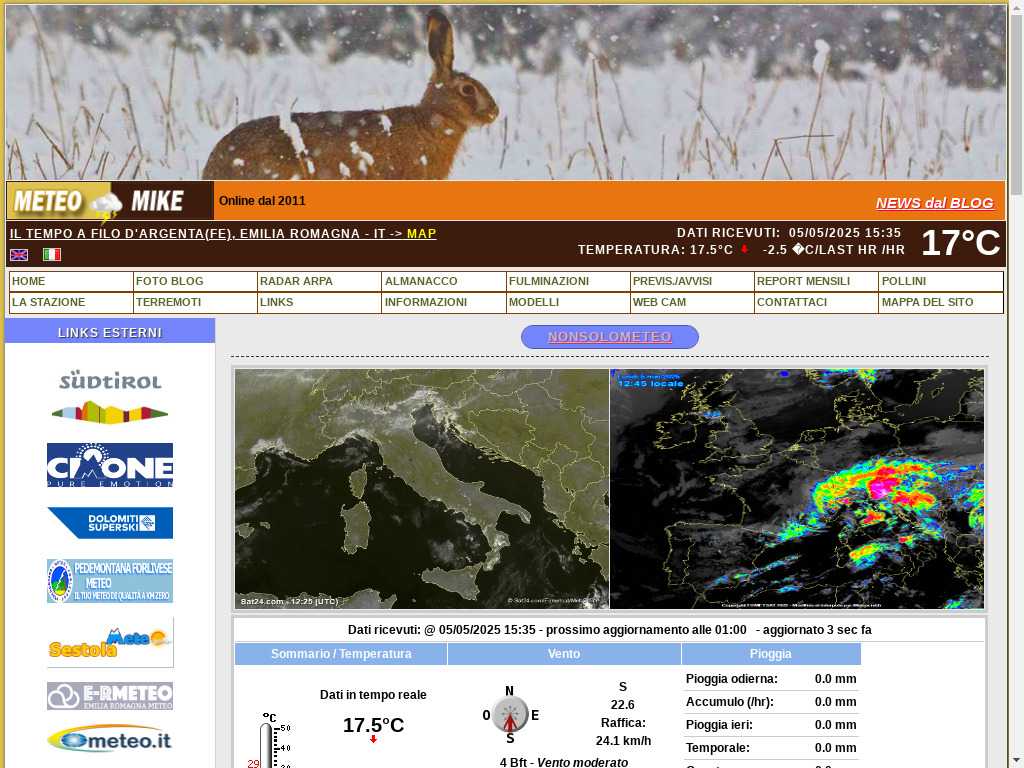The height and width of the screenshot is (768, 1024).
Task: Open the POLLINI menu item
Action: [941, 281]
